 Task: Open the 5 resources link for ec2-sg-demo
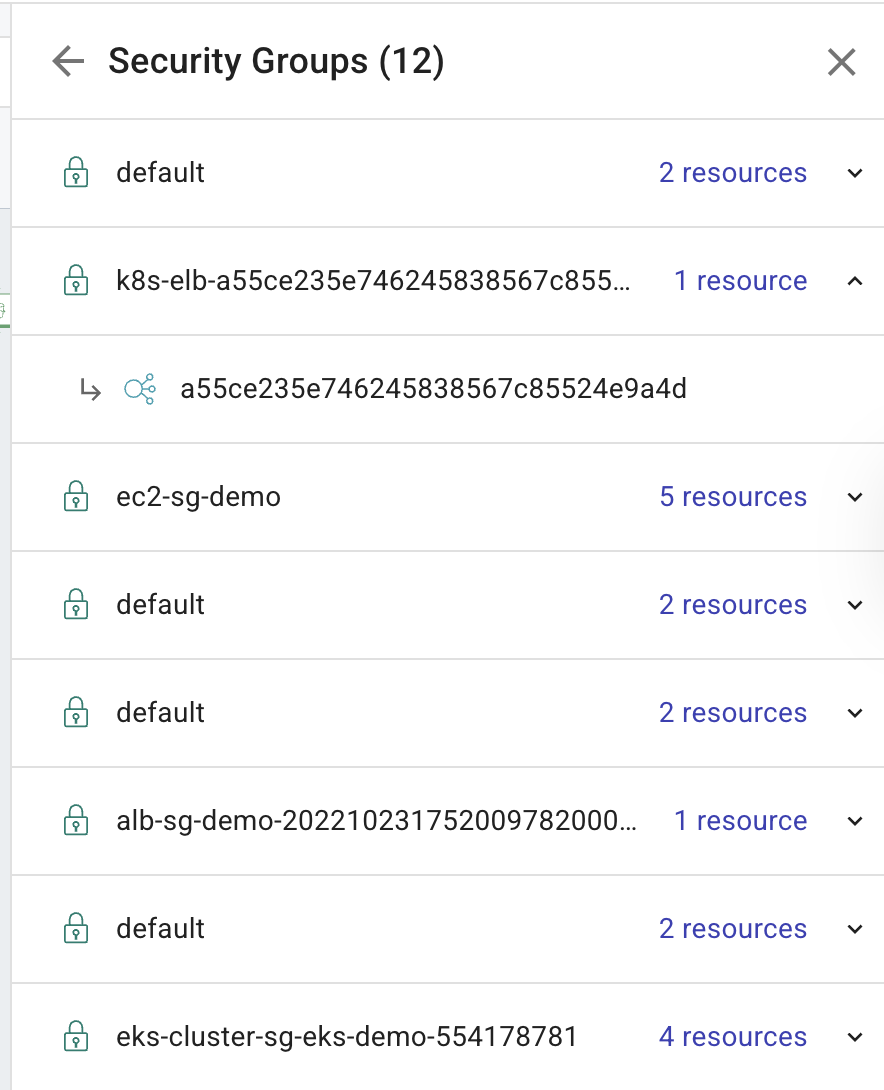point(733,497)
